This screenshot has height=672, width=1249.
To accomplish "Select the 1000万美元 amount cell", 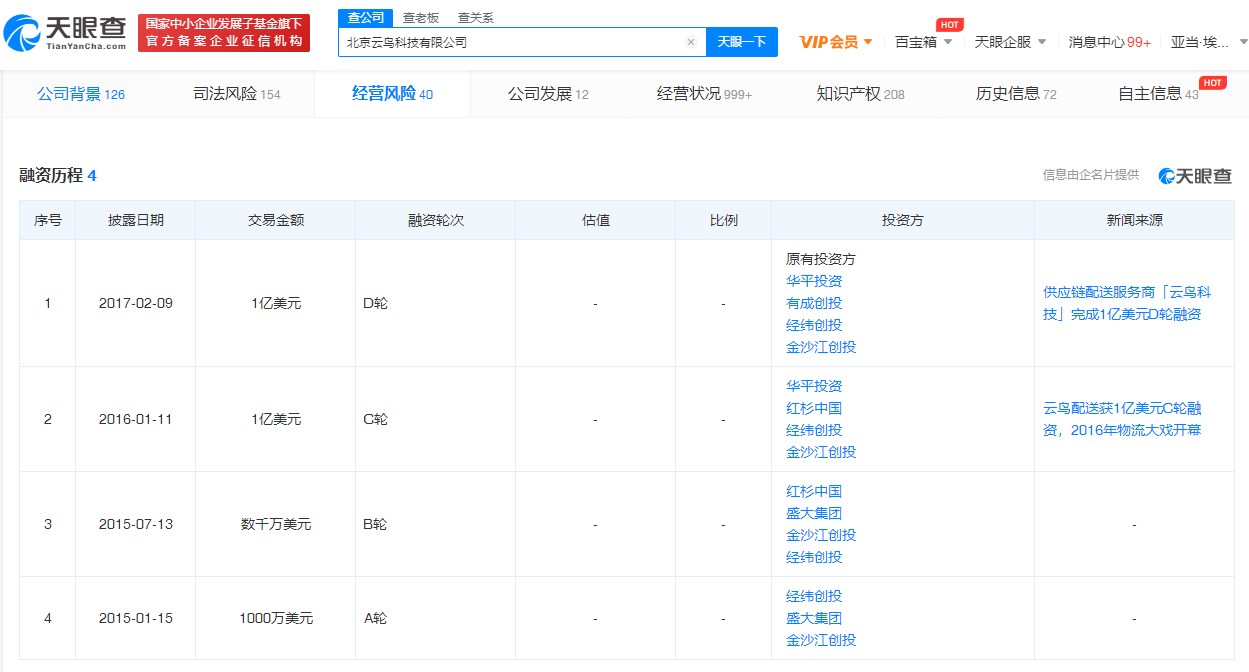I will (276, 618).
